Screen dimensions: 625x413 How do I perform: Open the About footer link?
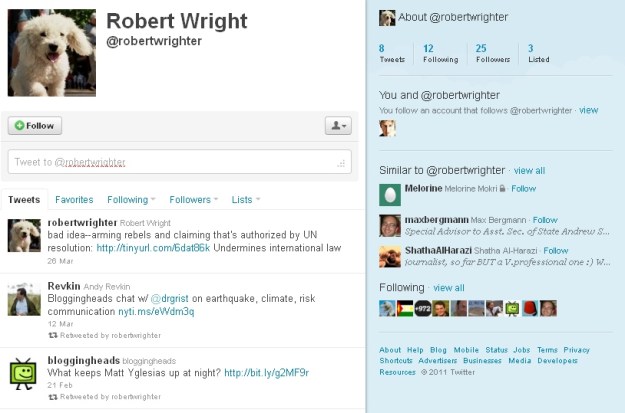click(390, 350)
